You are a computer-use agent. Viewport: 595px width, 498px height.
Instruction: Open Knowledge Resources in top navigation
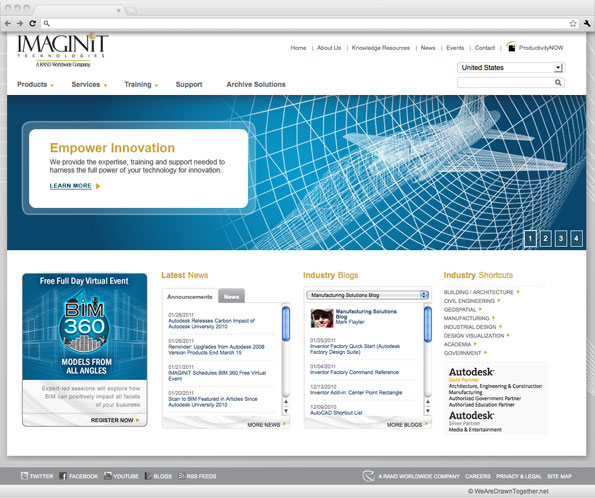coord(381,48)
